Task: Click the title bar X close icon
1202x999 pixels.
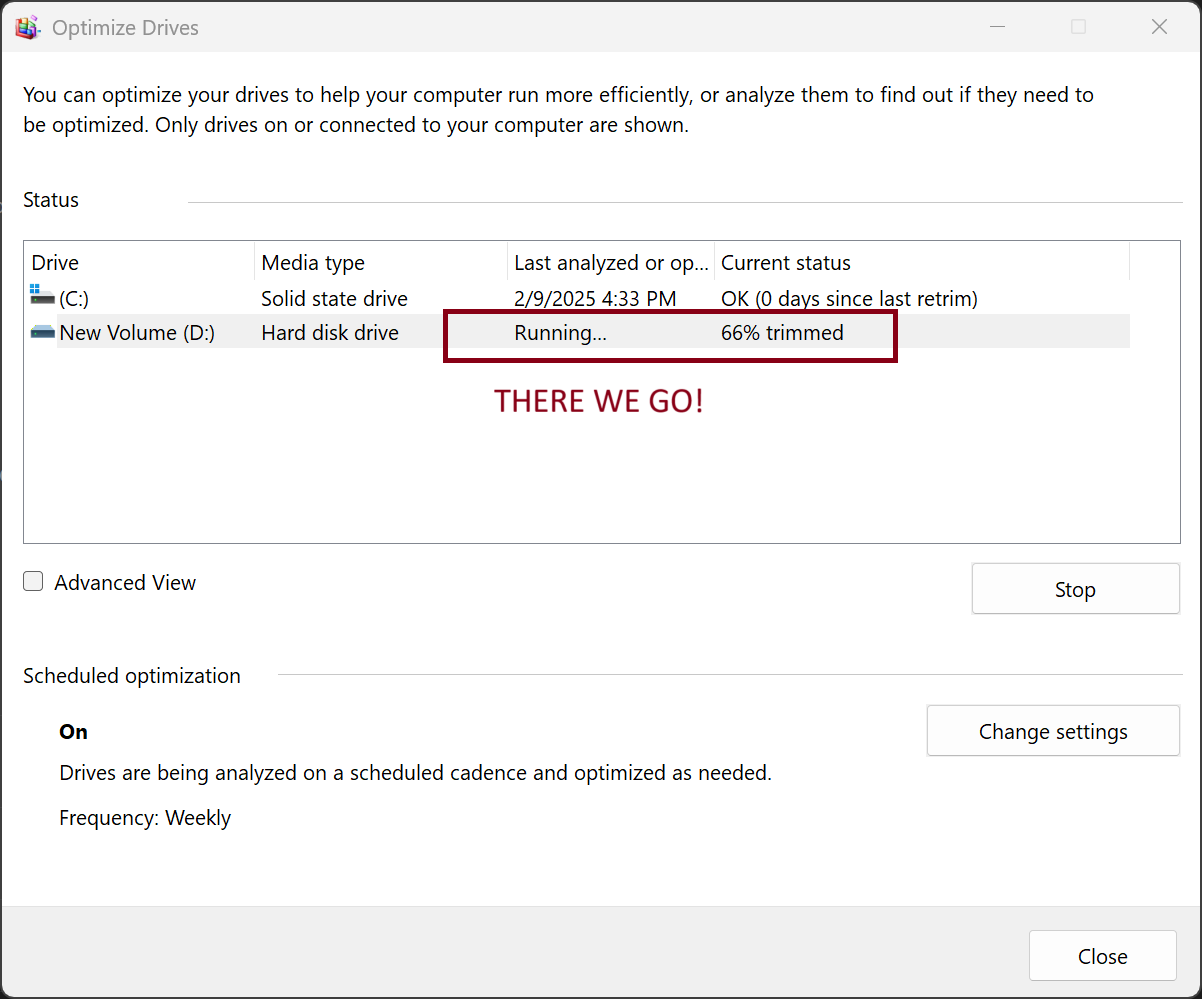Action: coord(1159,28)
